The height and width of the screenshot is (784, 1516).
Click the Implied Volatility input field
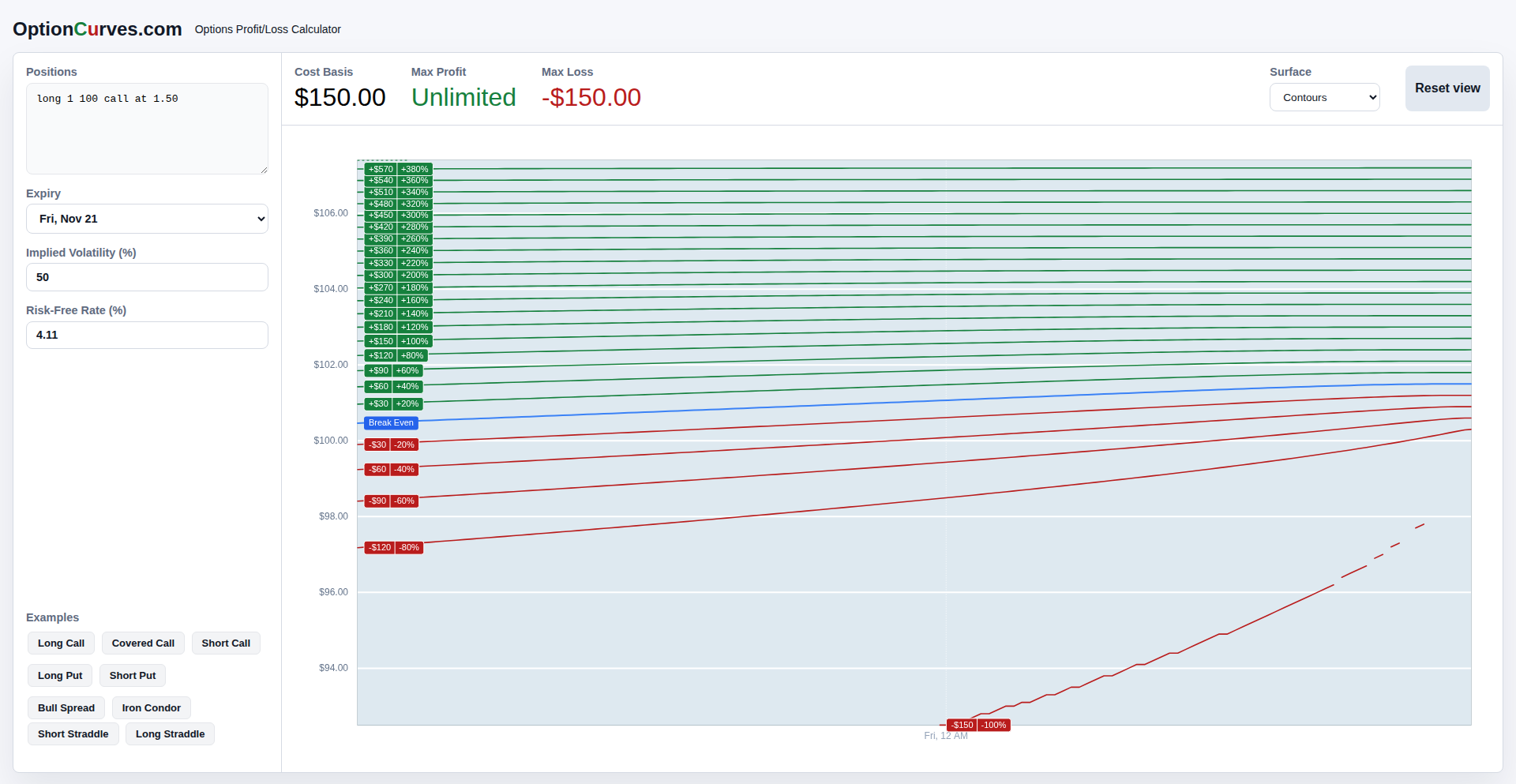(147, 277)
